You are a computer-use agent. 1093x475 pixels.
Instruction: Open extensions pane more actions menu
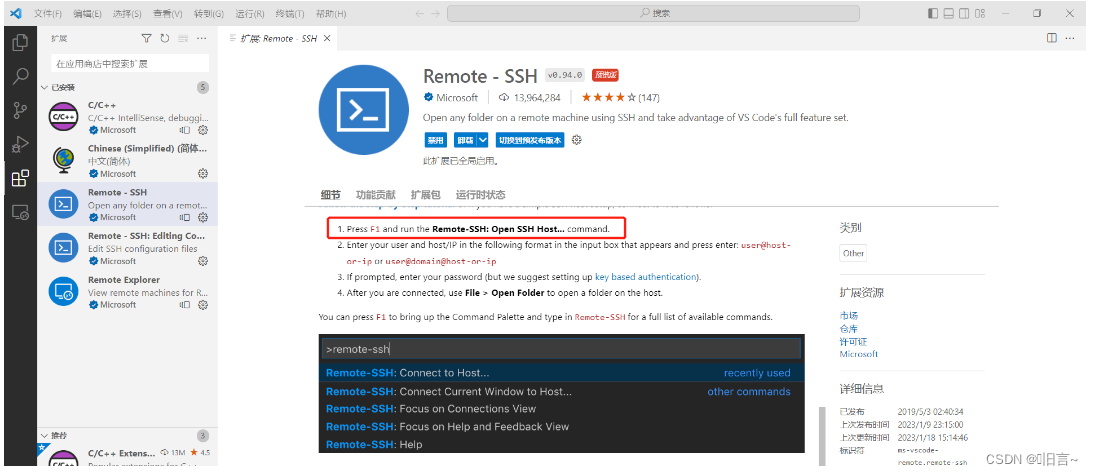pos(201,38)
